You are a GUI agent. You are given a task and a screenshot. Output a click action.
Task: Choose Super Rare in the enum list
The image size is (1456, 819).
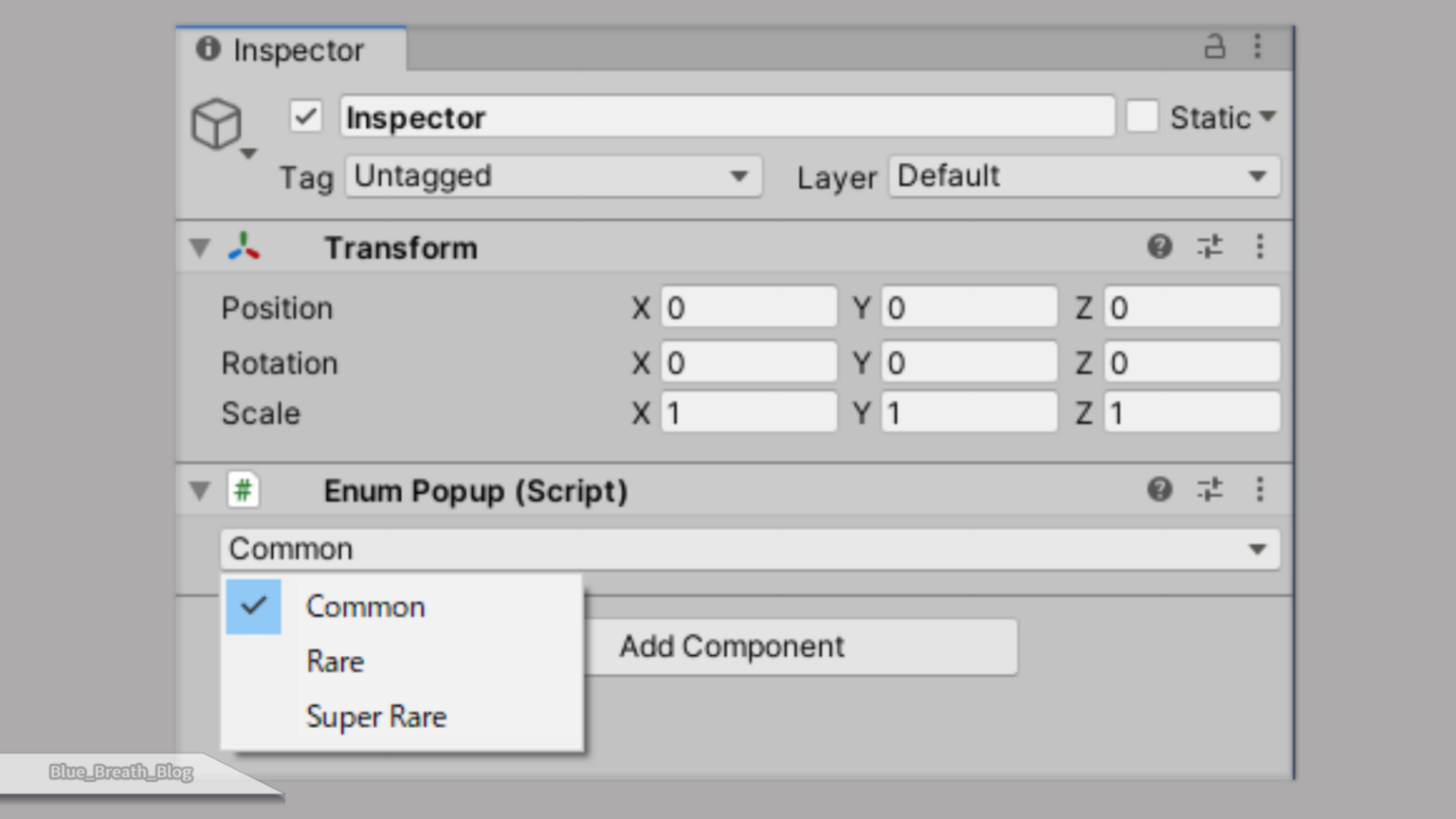(x=376, y=718)
